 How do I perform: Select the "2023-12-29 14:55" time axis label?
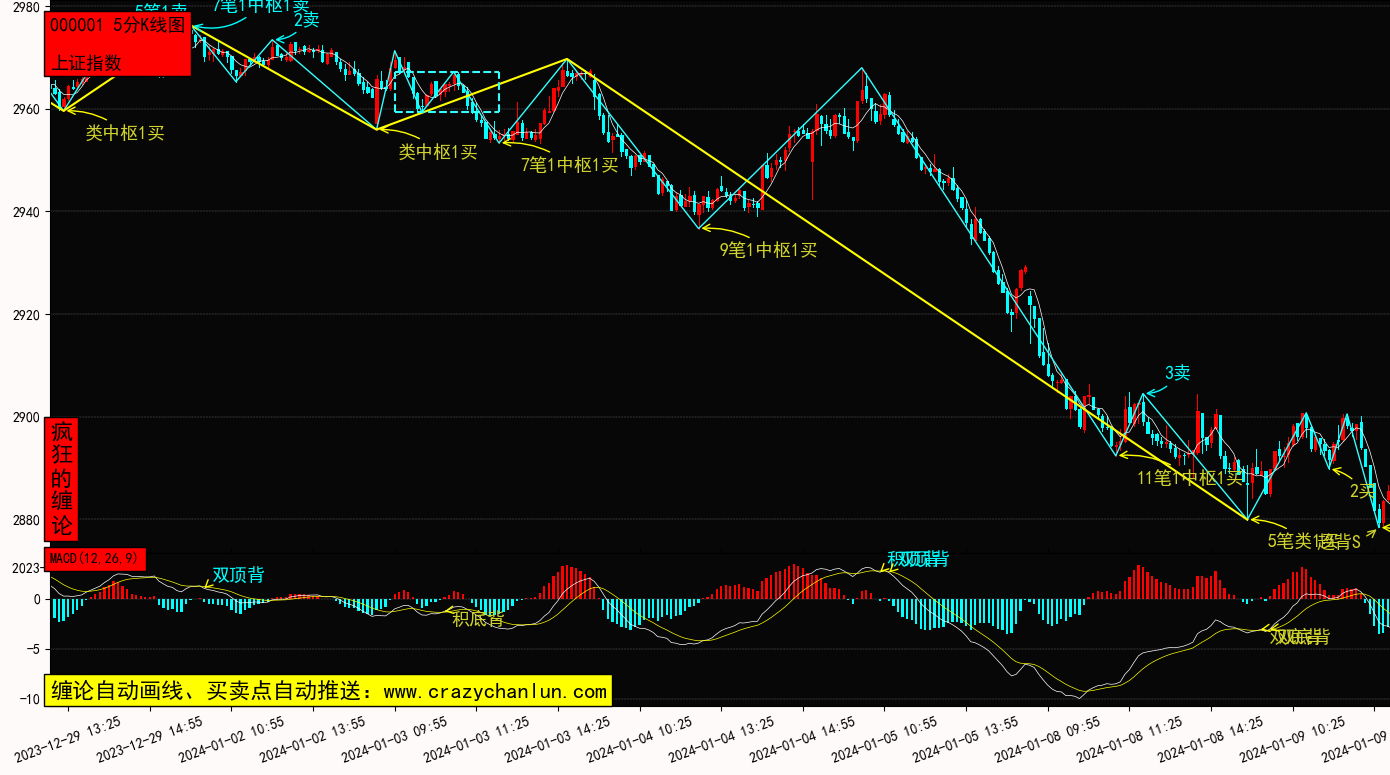[151, 740]
